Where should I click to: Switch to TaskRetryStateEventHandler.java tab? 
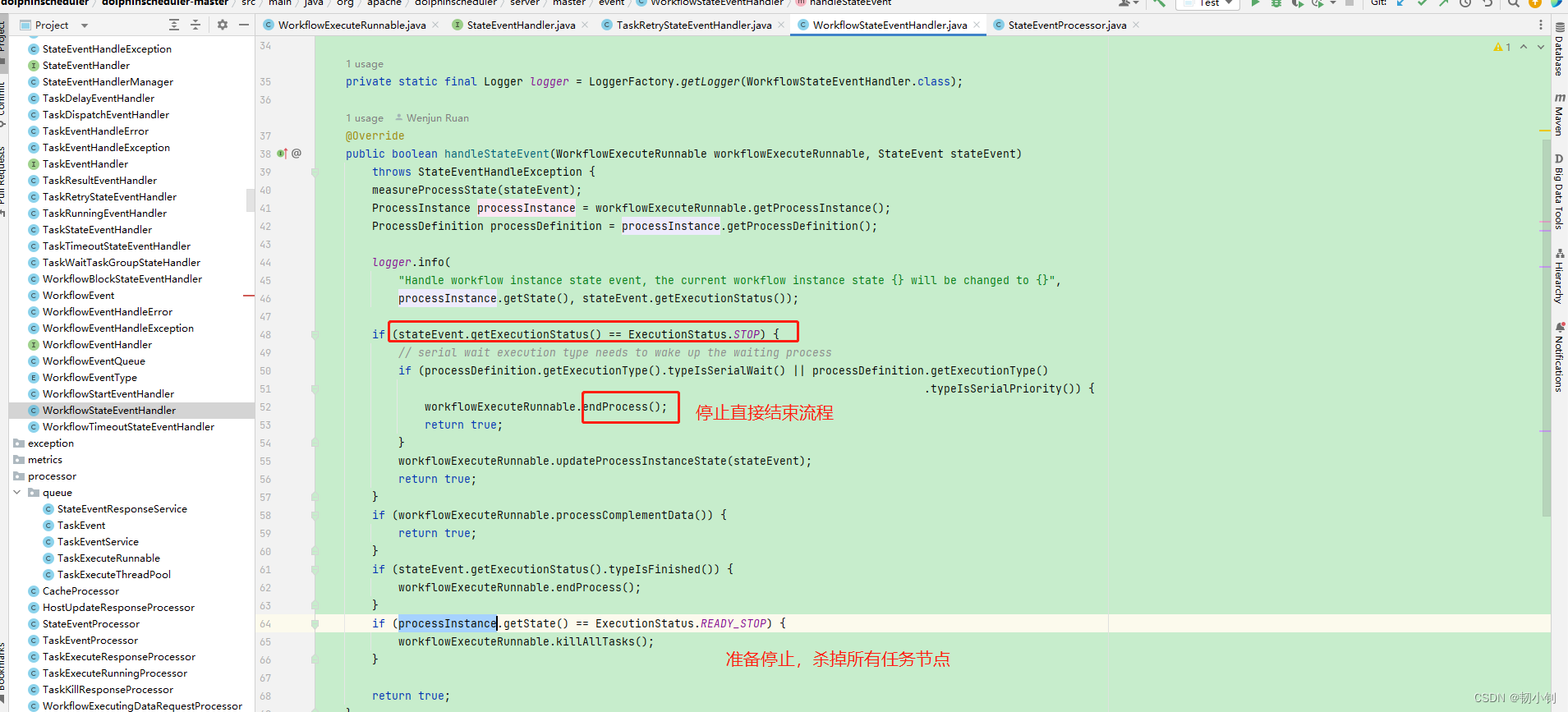tap(693, 25)
